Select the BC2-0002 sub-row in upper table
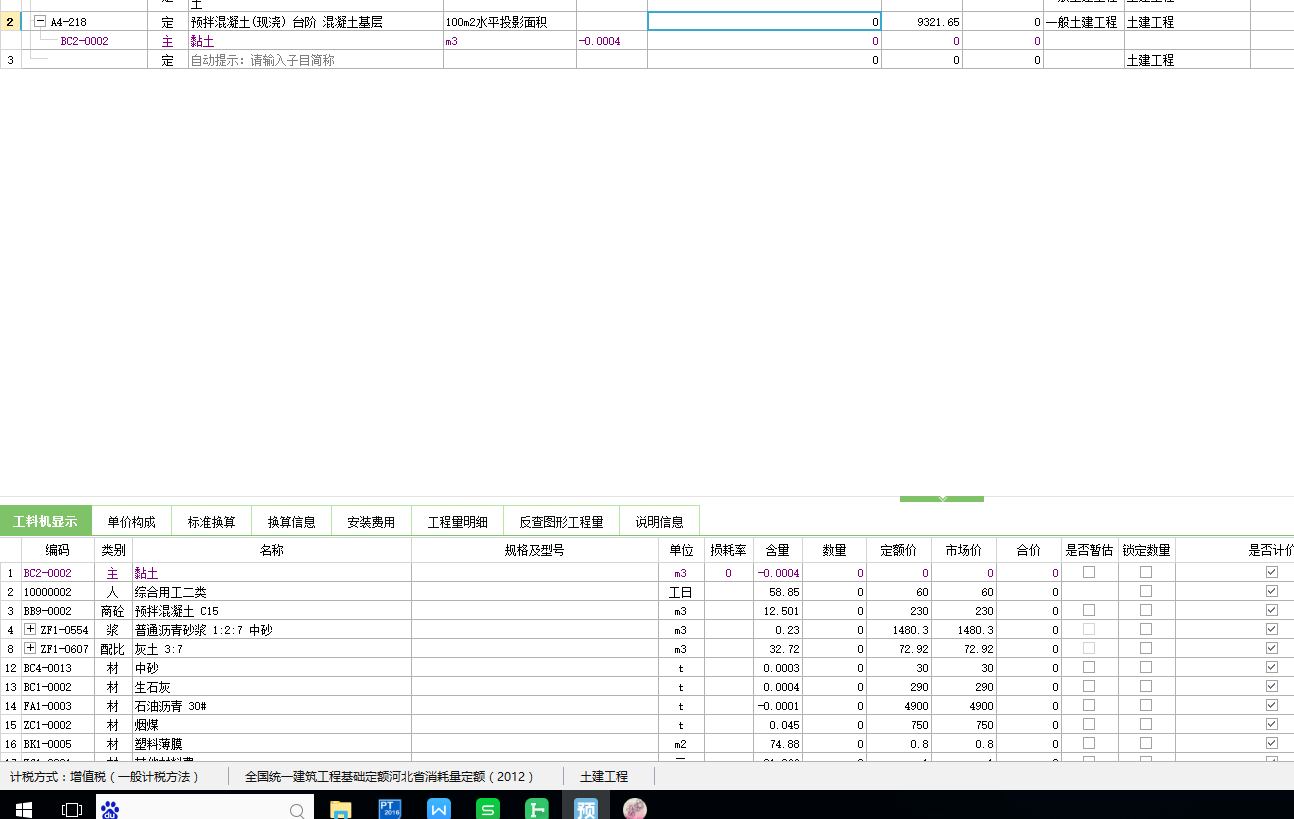Viewport: 1294px width, 819px height. (x=84, y=41)
